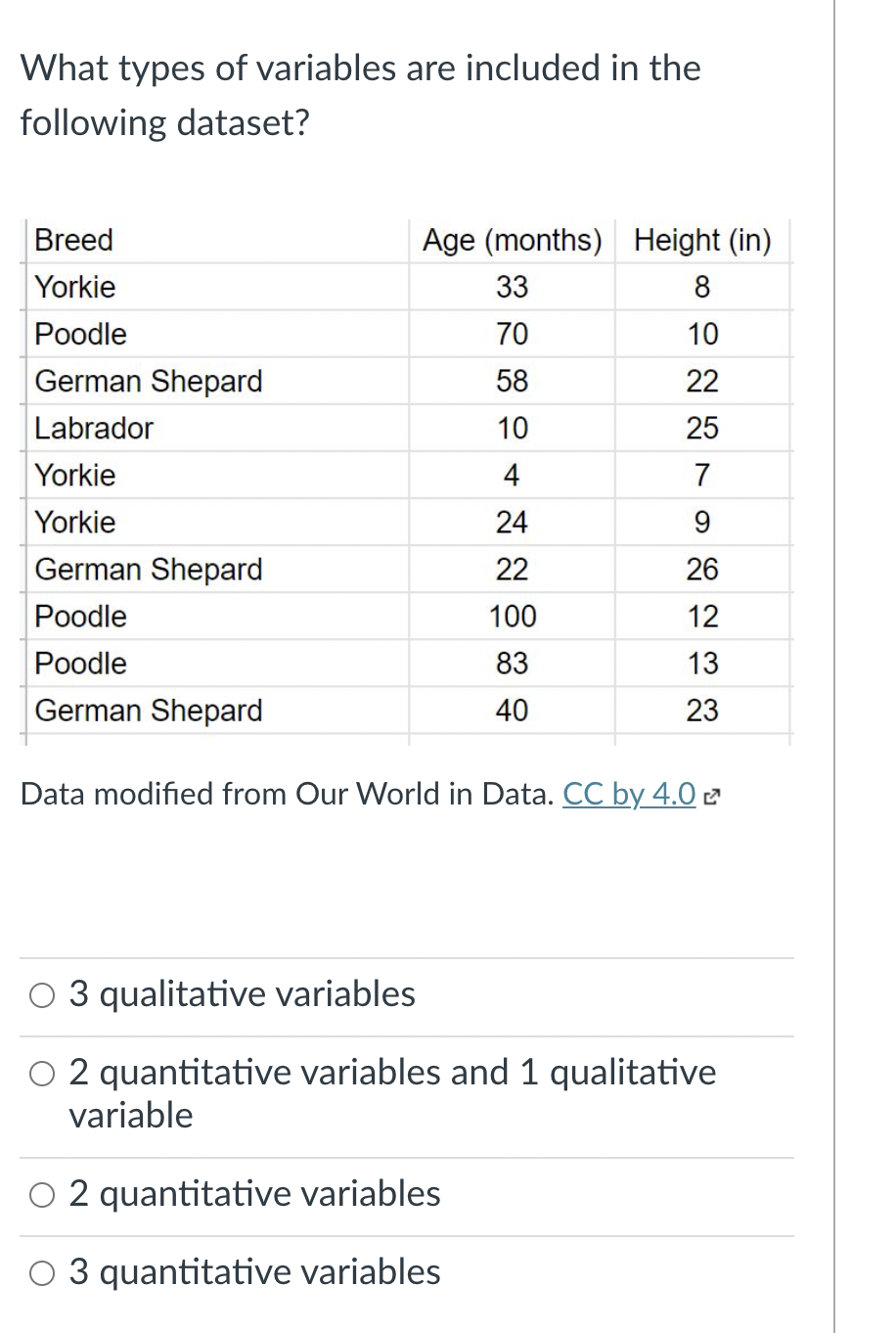
Task: Click the age cell showing 100
Action: [x=512, y=617]
